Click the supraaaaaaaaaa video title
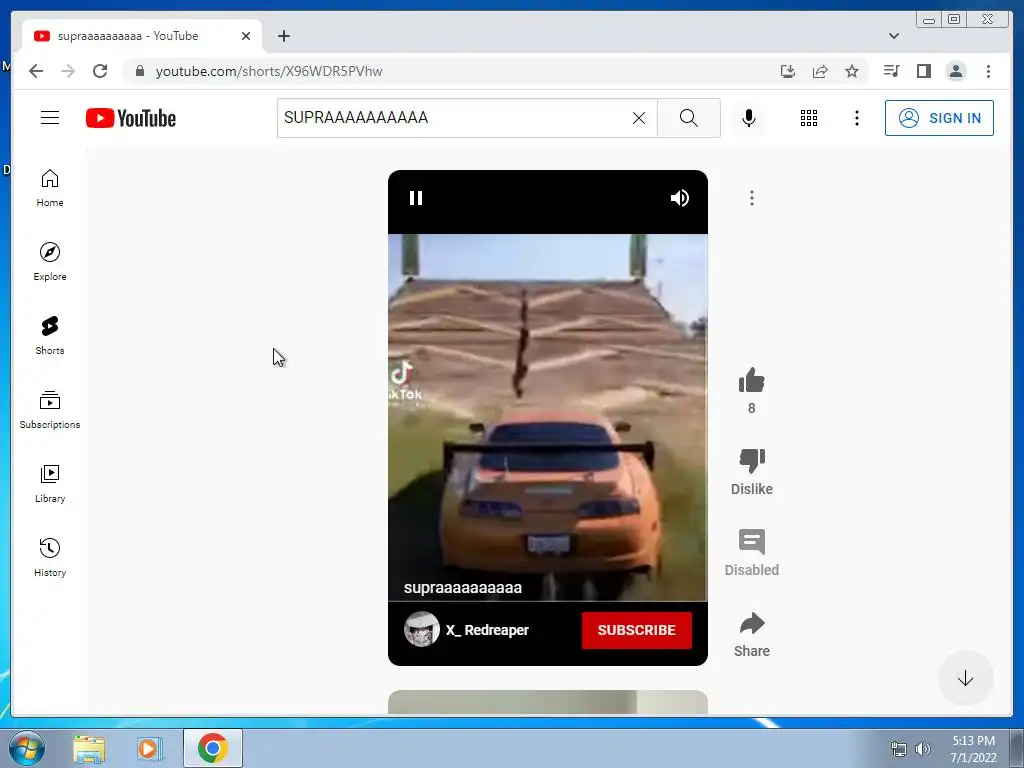 (x=462, y=588)
